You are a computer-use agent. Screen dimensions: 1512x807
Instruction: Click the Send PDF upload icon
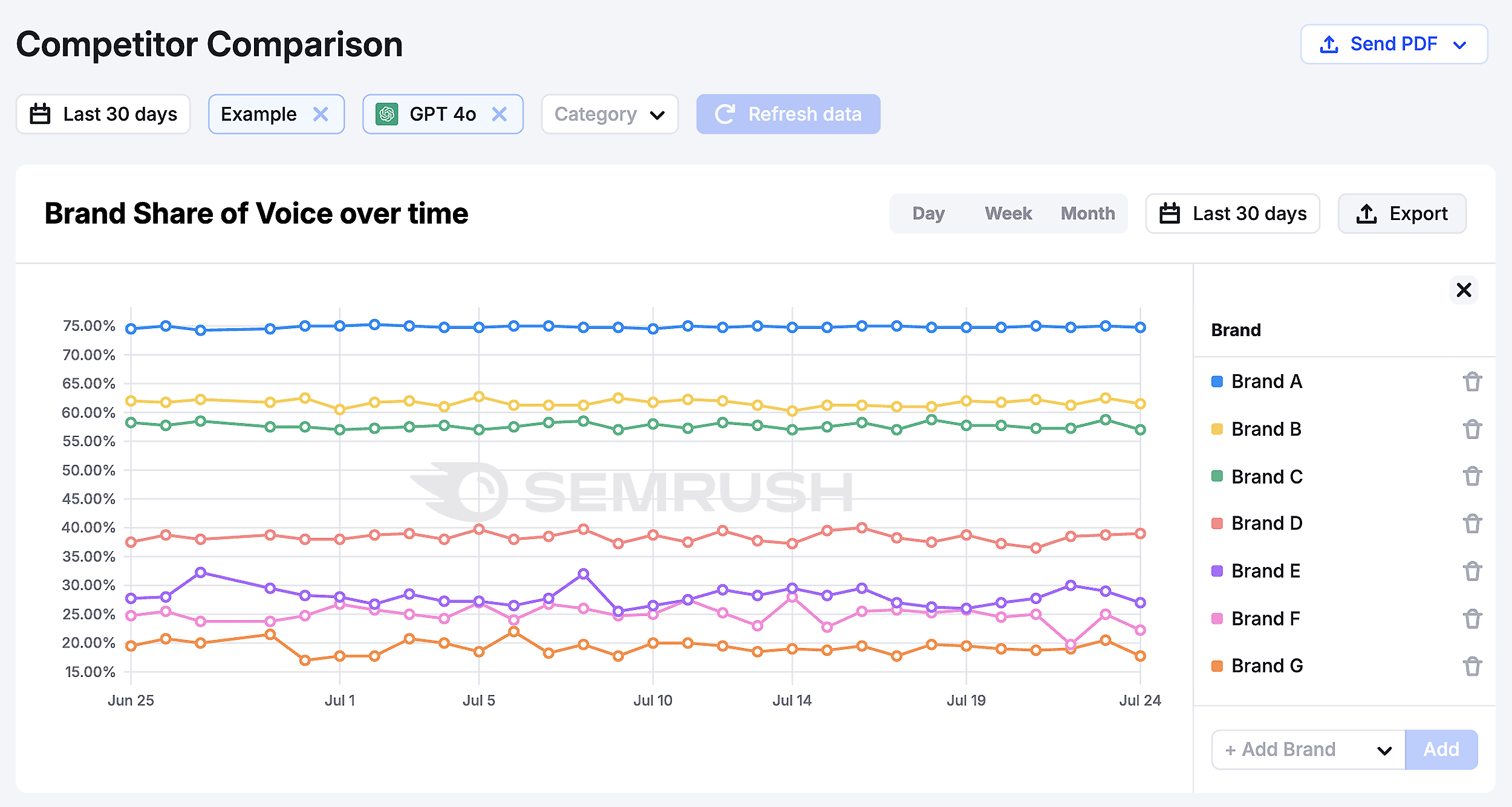click(1329, 44)
